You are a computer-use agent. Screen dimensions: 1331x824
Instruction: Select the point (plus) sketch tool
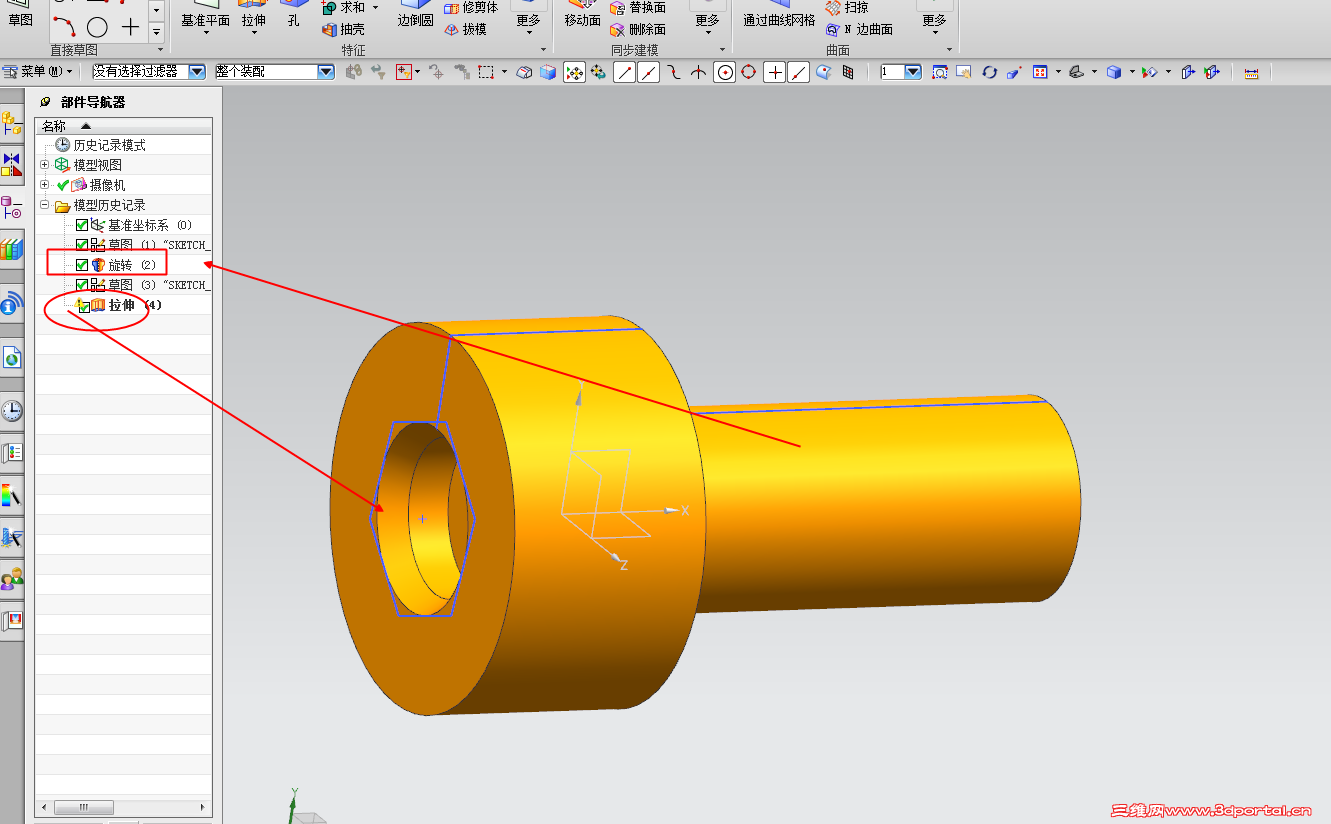tap(131, 27)
